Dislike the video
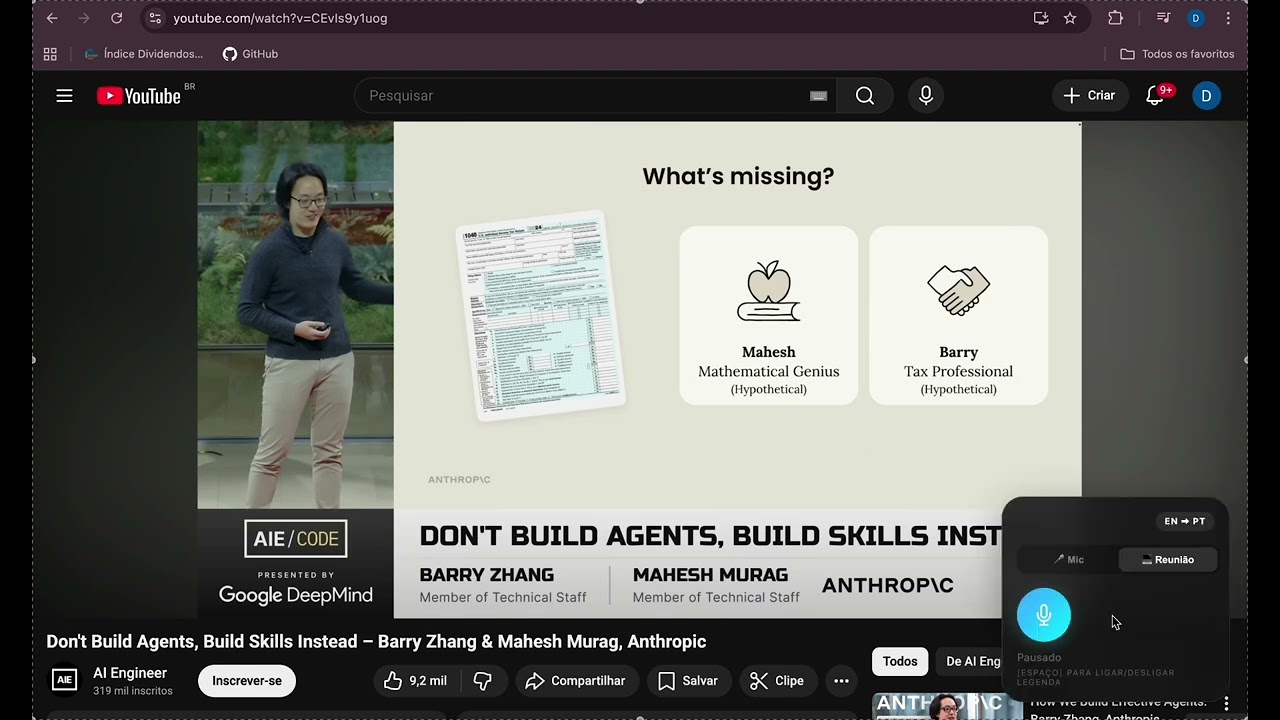This screenshot has height=720, width=1280. (x=483, y=681)
